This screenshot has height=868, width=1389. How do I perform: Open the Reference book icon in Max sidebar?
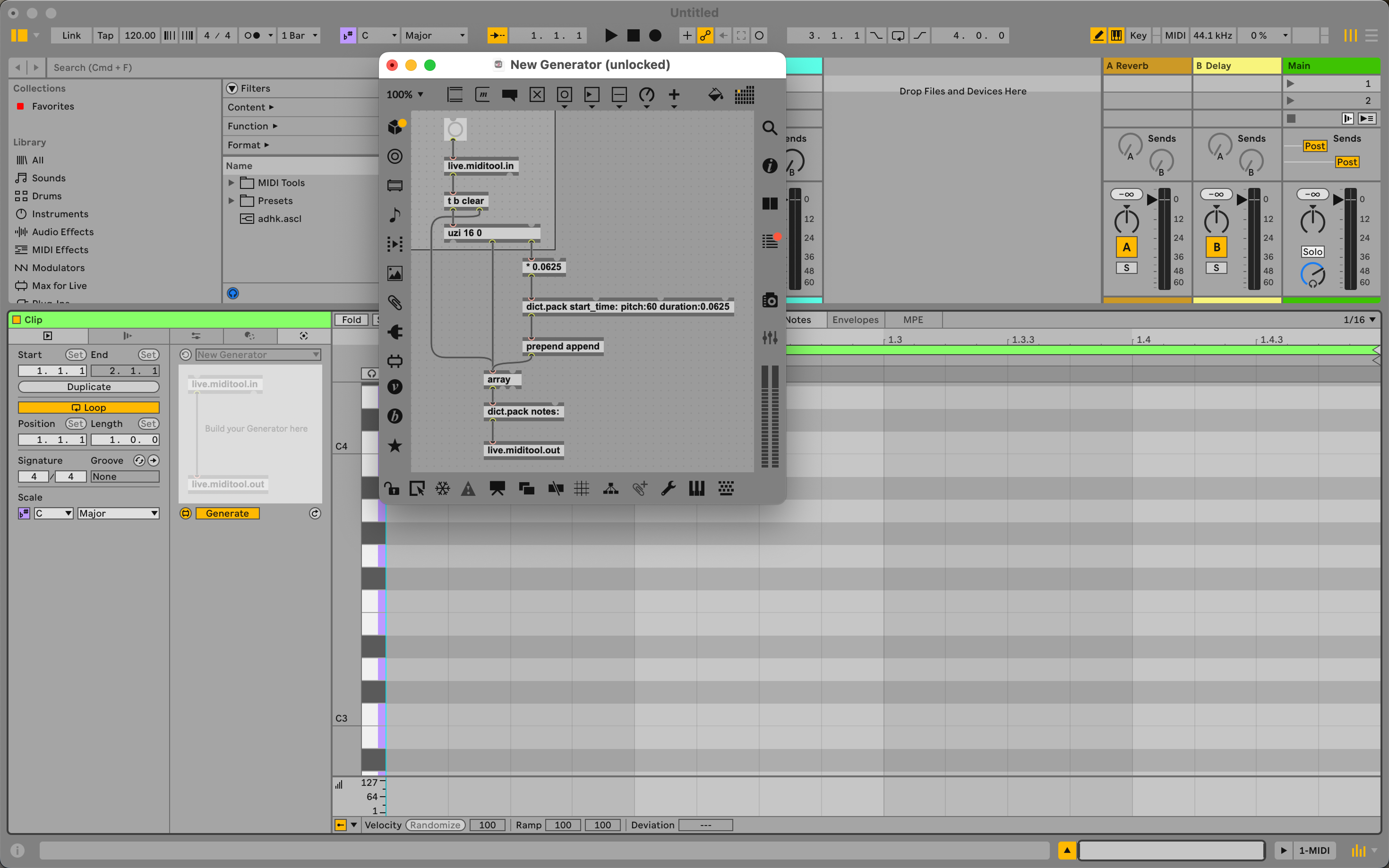770,203
